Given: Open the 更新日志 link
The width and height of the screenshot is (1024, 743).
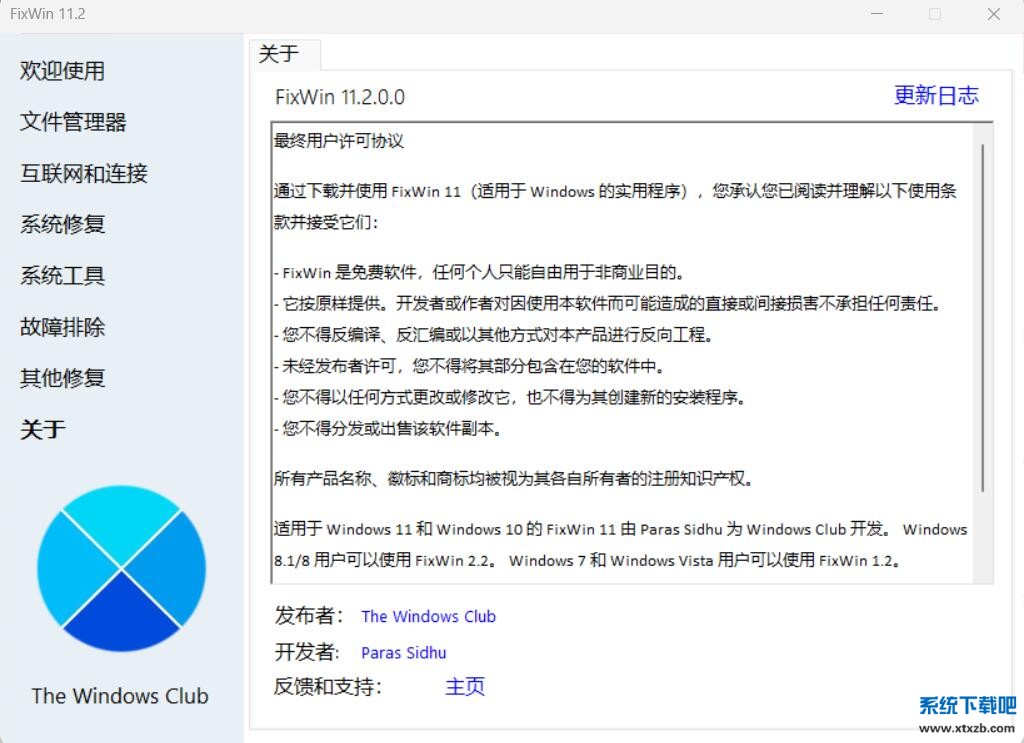Looking at the screenshot, I should pyautogui.click(x=937, y=95).
